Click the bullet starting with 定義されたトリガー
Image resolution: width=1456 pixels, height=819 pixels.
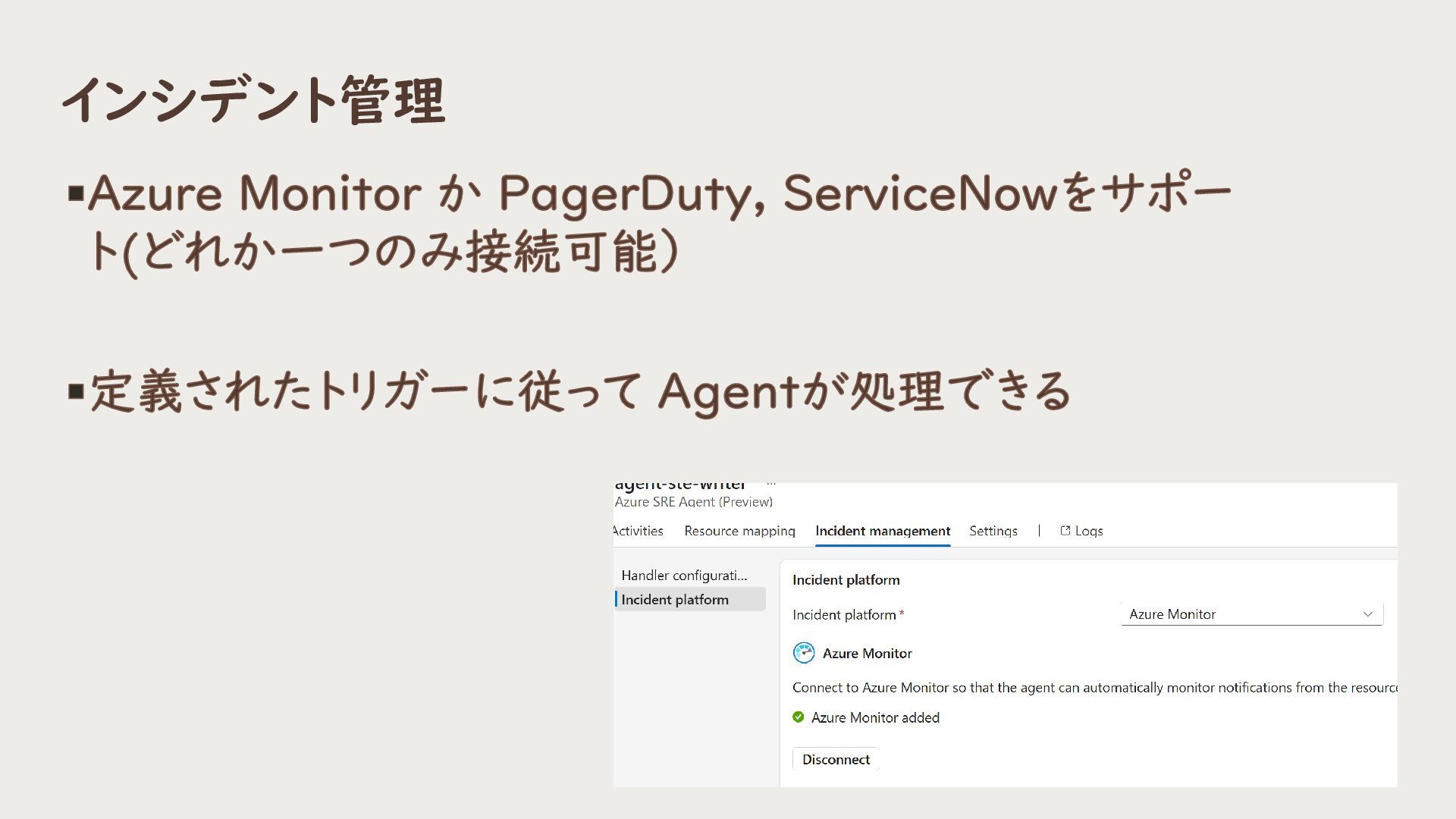click(x=570, y=392)
